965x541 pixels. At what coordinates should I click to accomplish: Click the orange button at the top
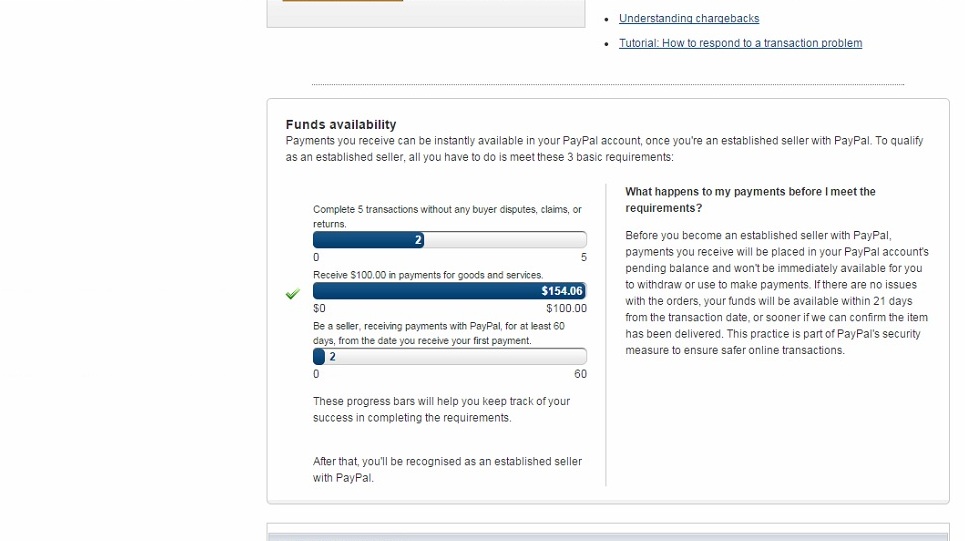pyautogui.click(x=343, y=1)
